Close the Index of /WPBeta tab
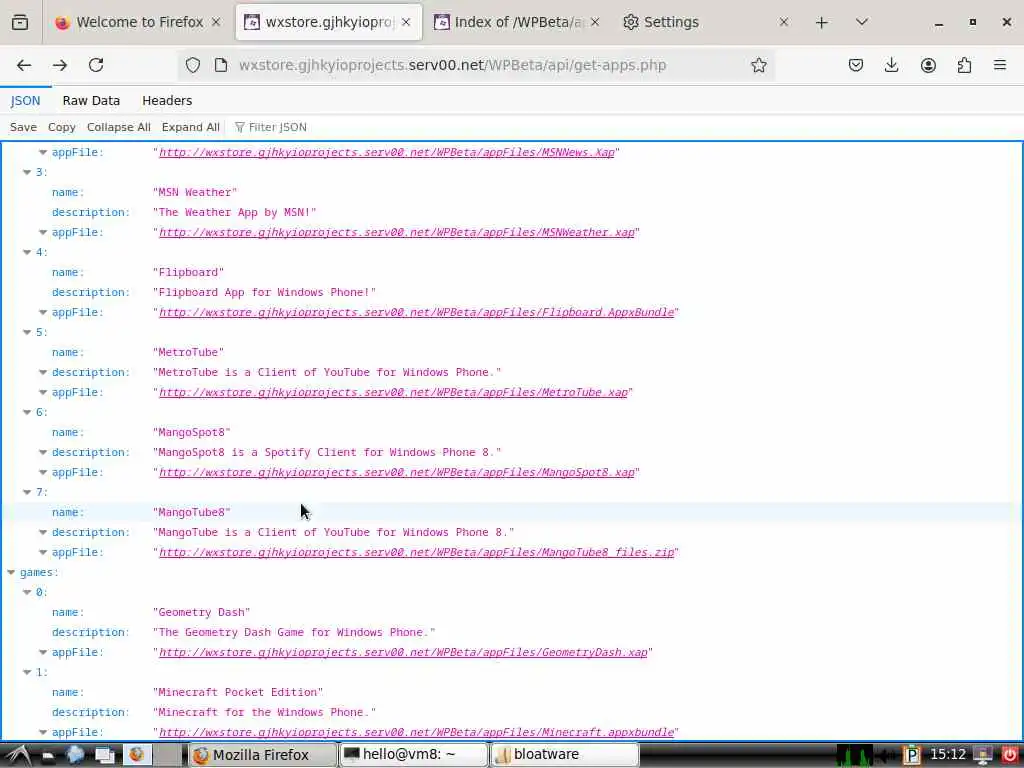This screenshot has width=1024, height=768. [595, 22]
